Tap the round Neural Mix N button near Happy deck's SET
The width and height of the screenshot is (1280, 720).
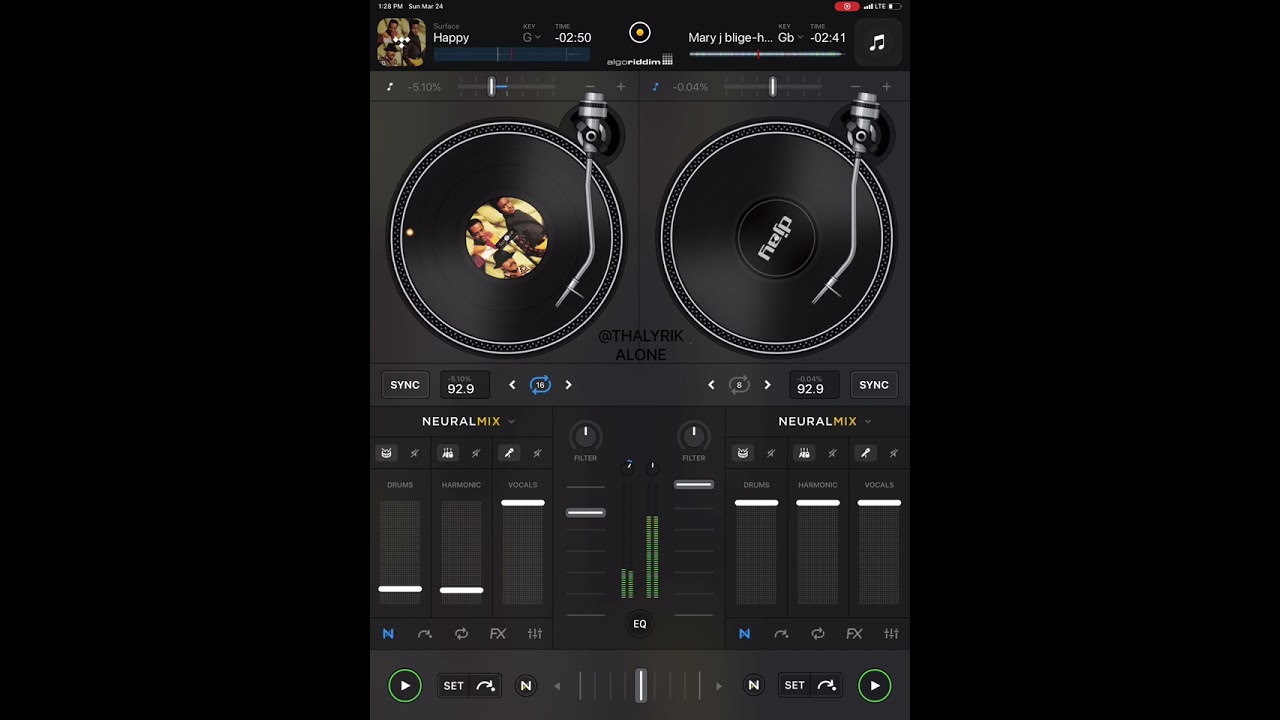tap(526, 685)
